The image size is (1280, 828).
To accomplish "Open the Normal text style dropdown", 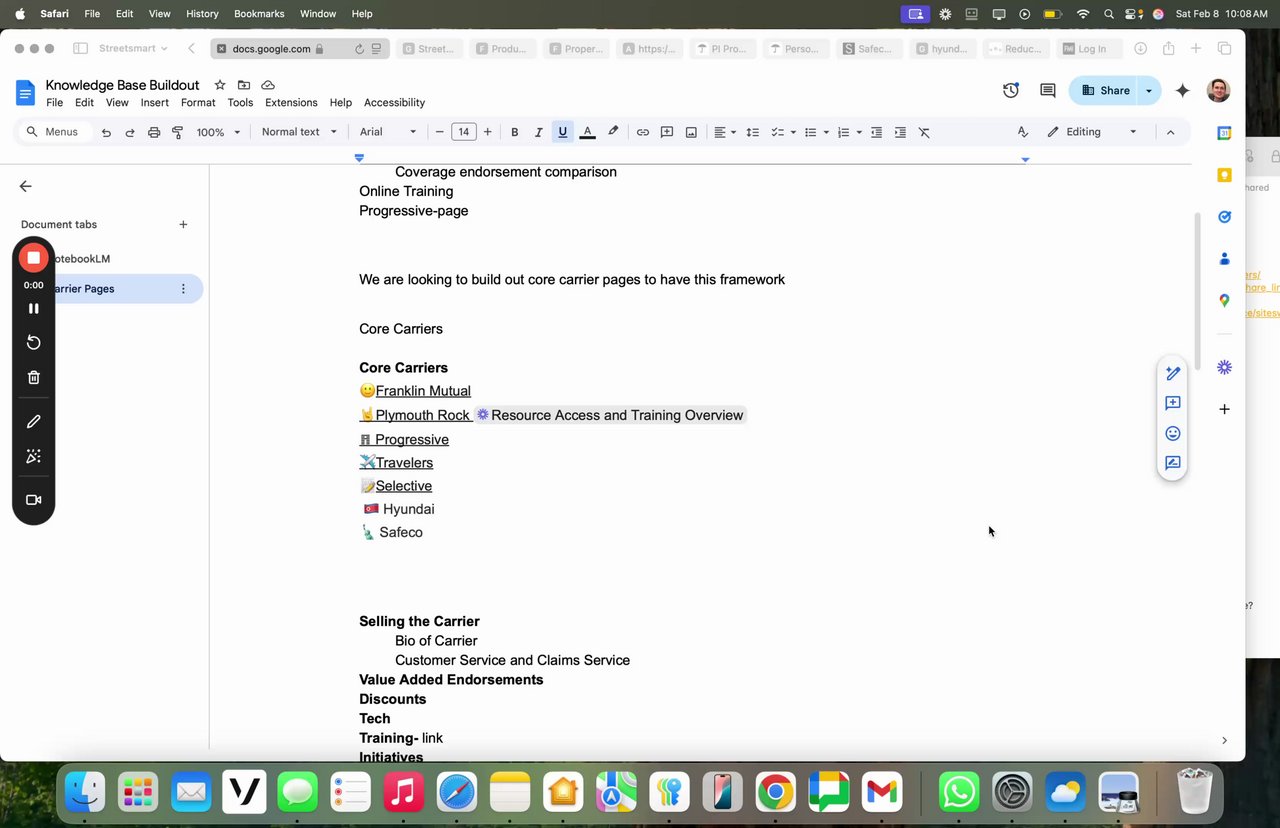I will click(299, 132).
